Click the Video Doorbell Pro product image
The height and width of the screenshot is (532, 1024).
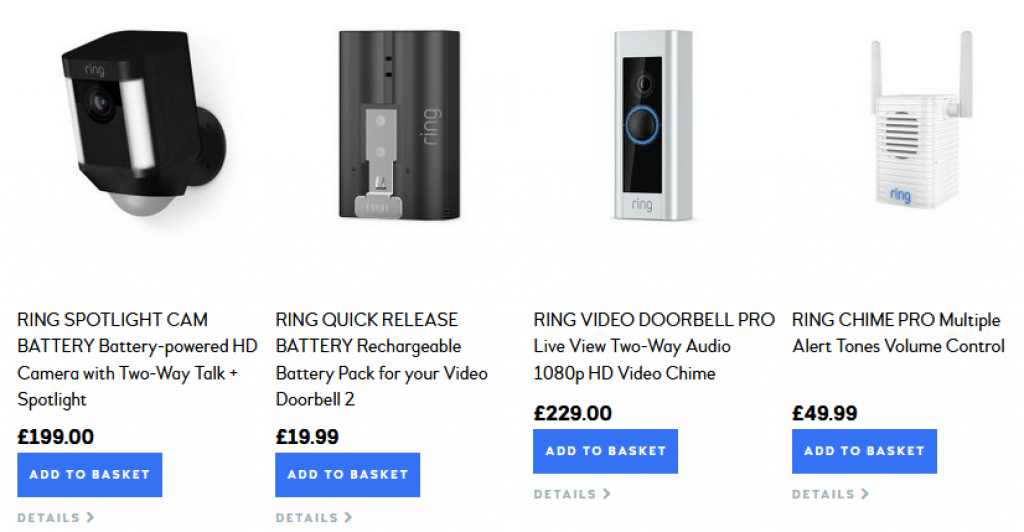pos(653,125)
